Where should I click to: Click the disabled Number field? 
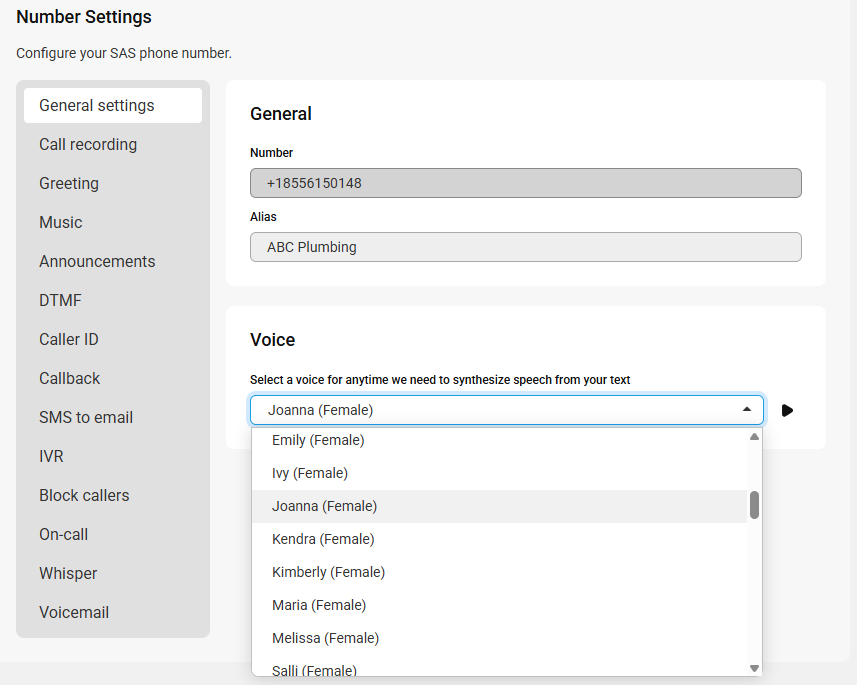[x=526, y=183]
